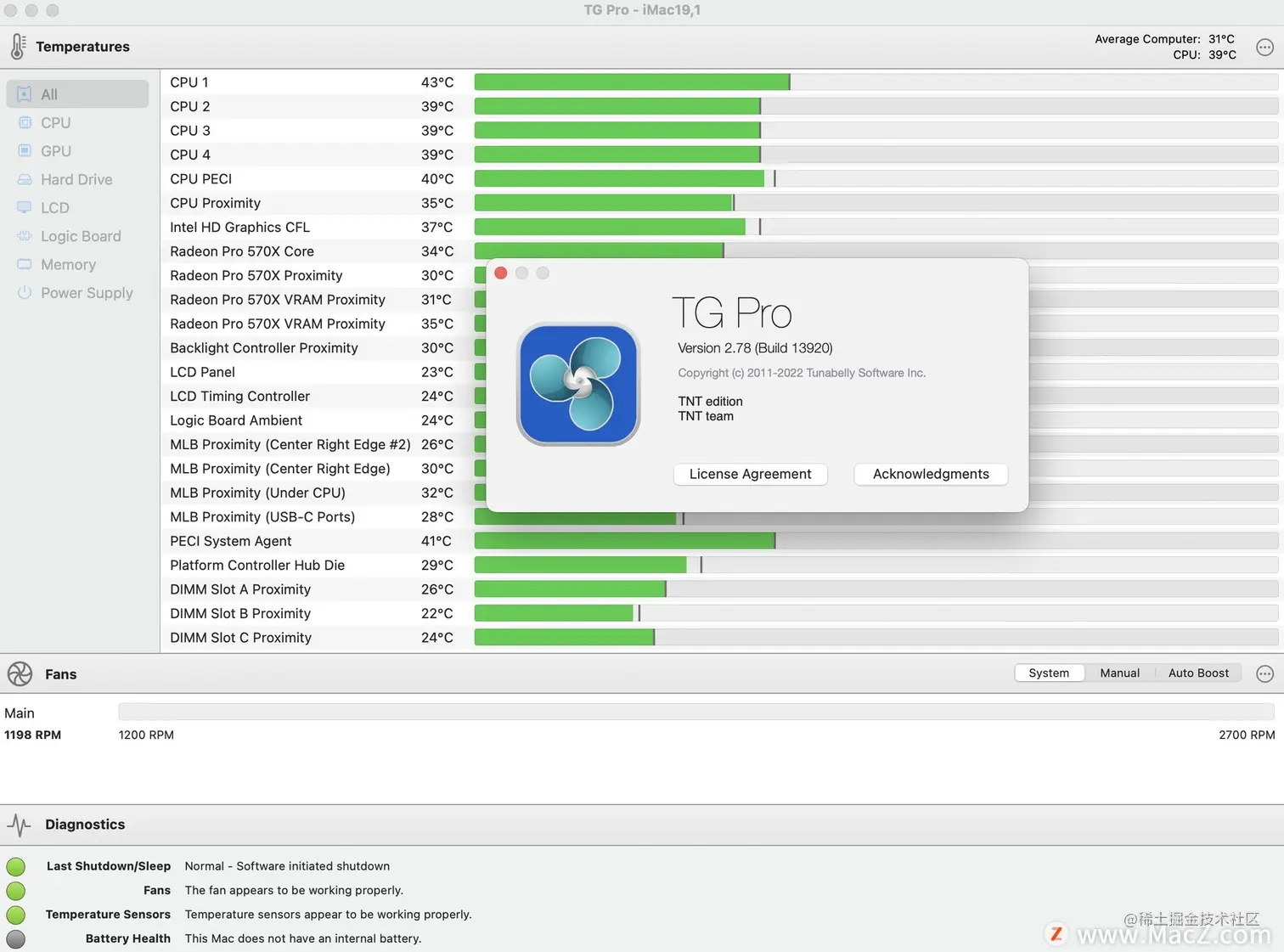Screen dimensions: 1284x952
Task: Click the CPU chip icon in sidebar
Action: click(25, 122)
